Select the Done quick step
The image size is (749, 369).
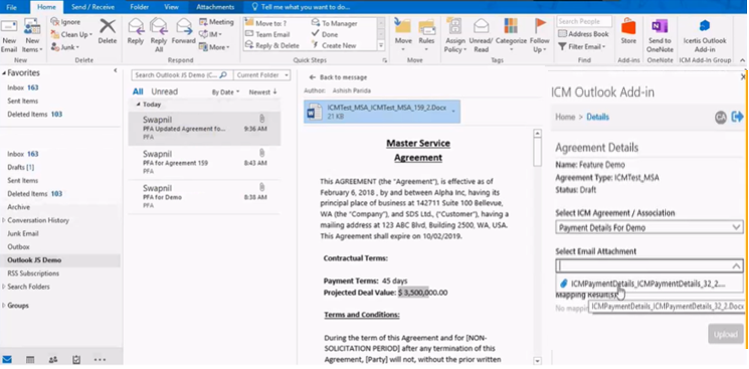tap(325, 34)
